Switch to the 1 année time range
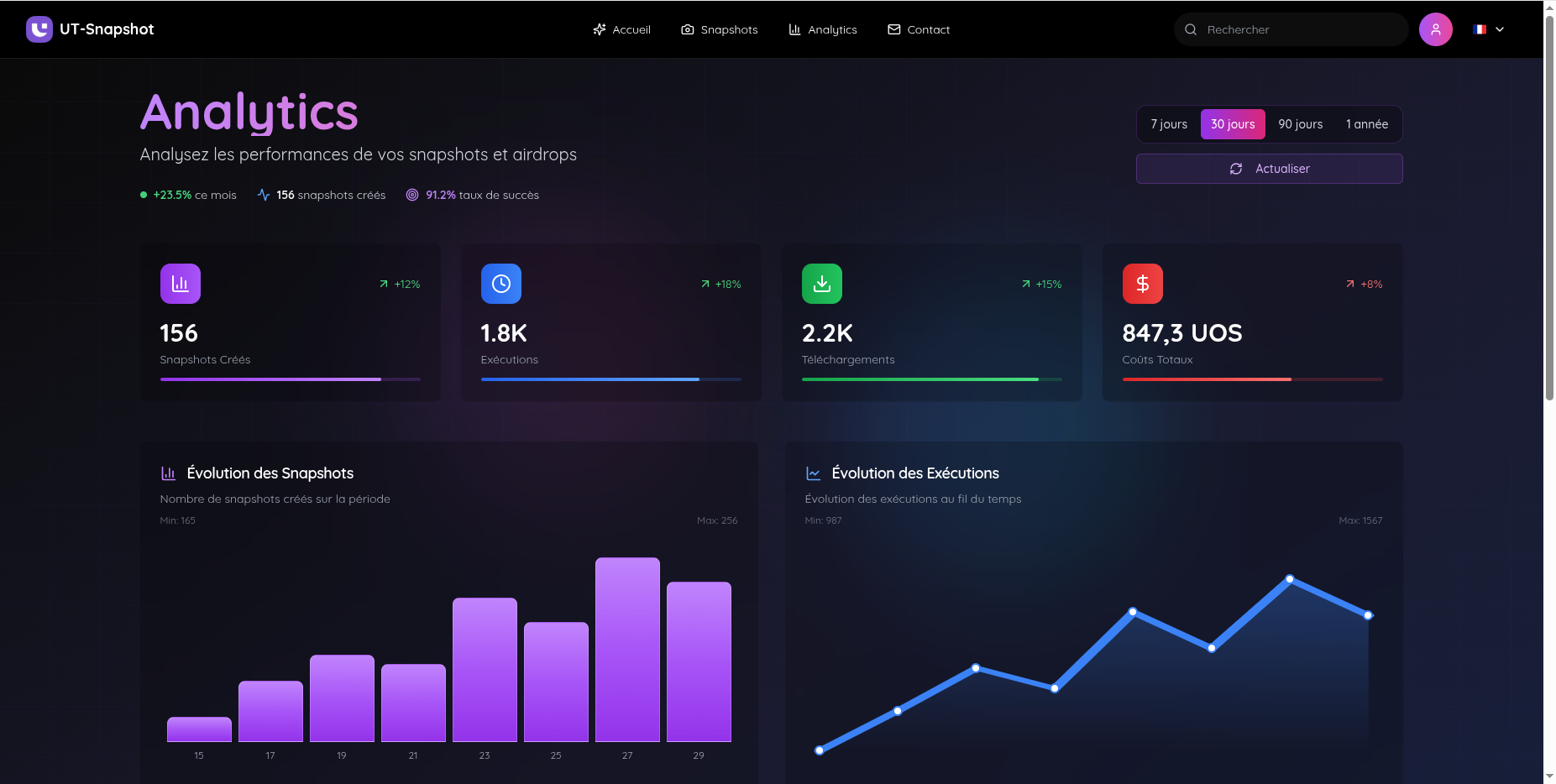Image resolution: width=1556 pixels, height=784 pixels. (1366, 123)
